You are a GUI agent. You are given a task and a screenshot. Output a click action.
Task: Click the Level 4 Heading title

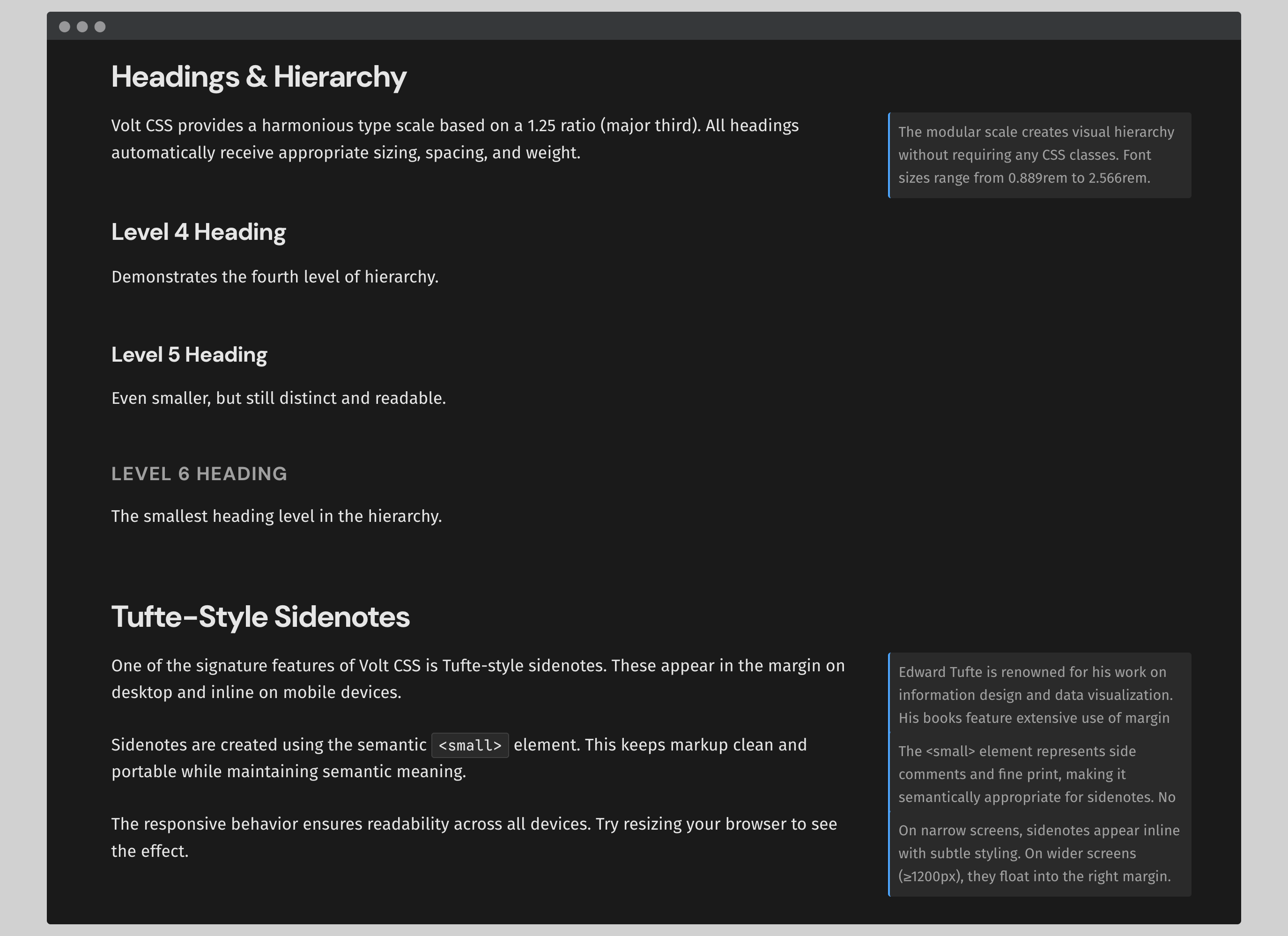point(198,232)
